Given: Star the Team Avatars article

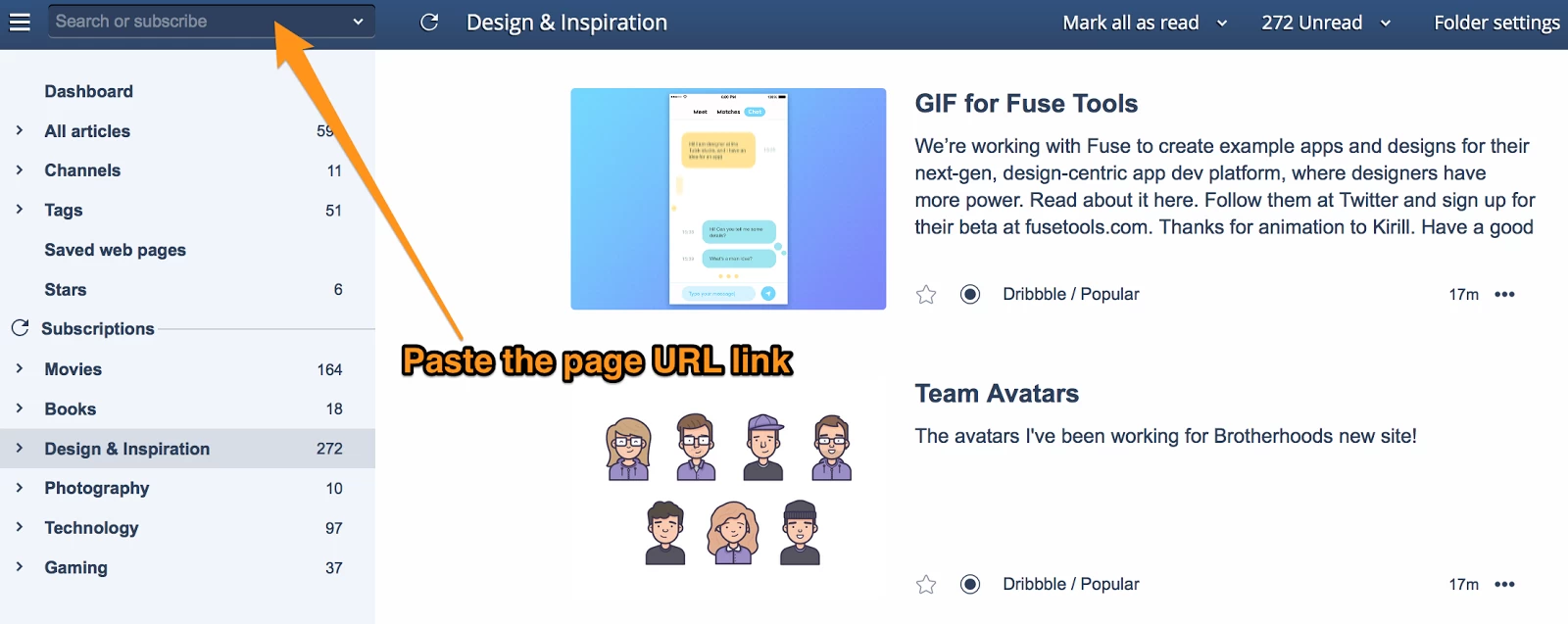Looking at the screenshot, I should coord(926,585).
